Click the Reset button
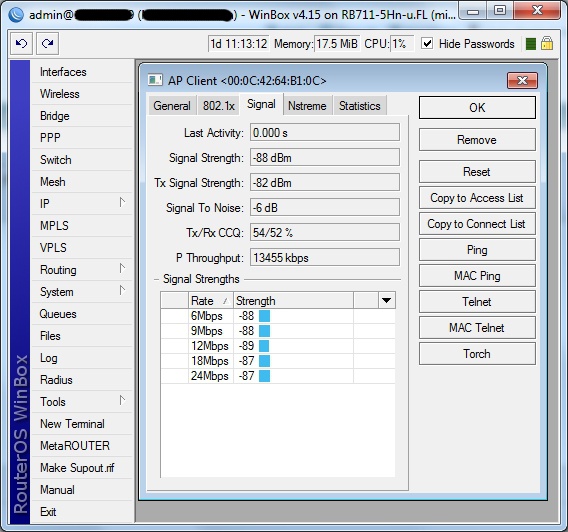The height and width of the screenshot is (532, 568). 477,172
